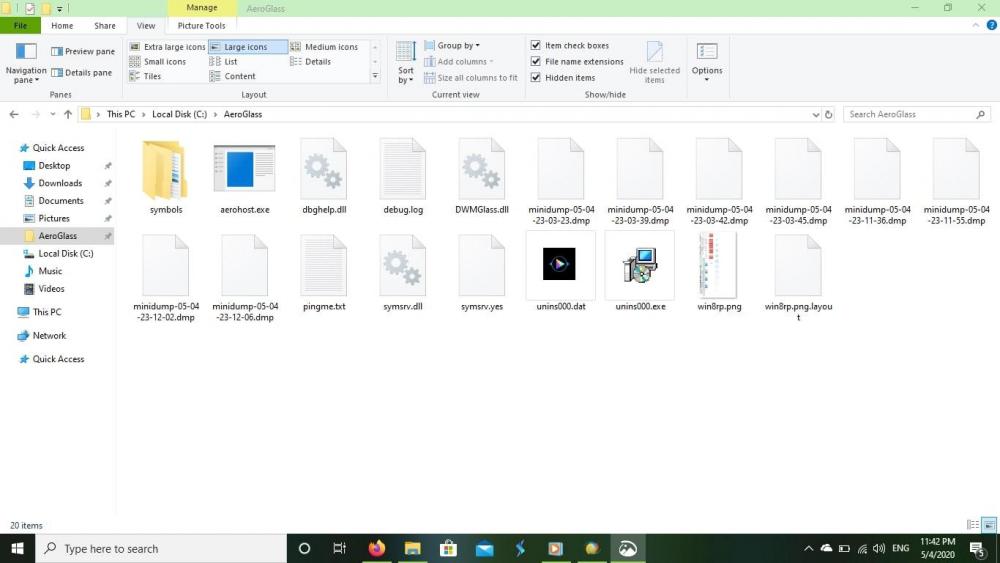Select the aerohost.exe file icon
Screen dimensions: 1000x563
click(244, 169)
